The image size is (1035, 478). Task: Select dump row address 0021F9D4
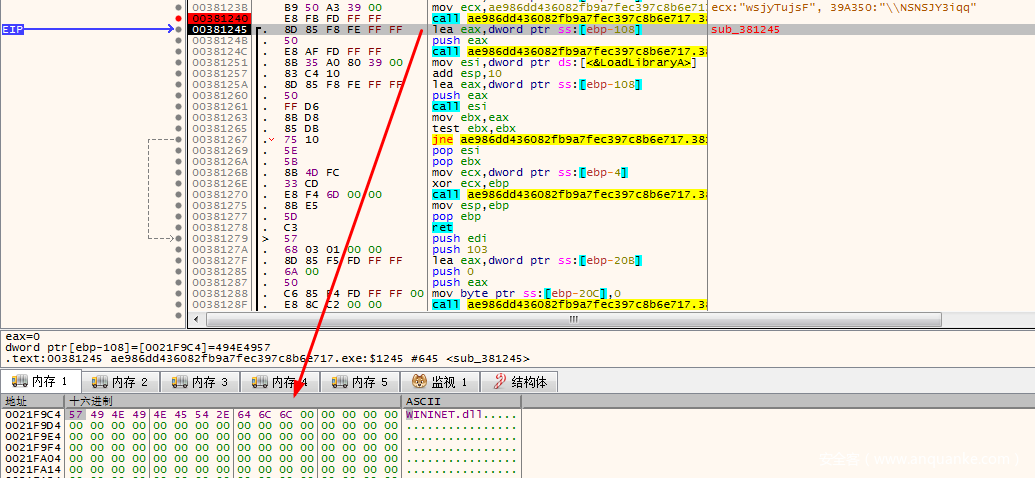pyautogui.click(x=33, y=424)
